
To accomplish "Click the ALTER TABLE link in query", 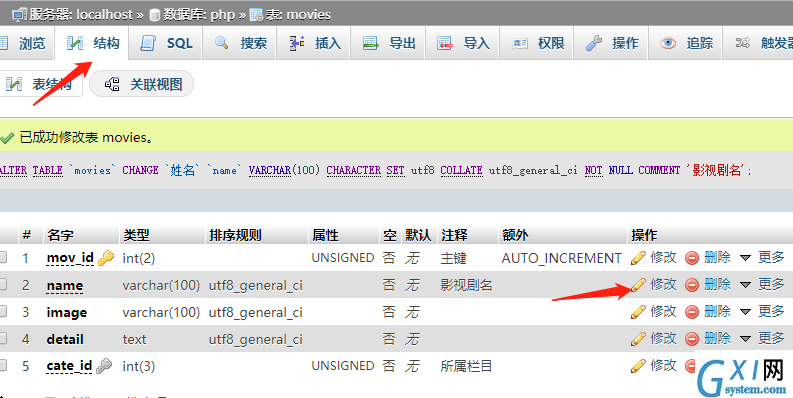I will [x=31, y=170].
